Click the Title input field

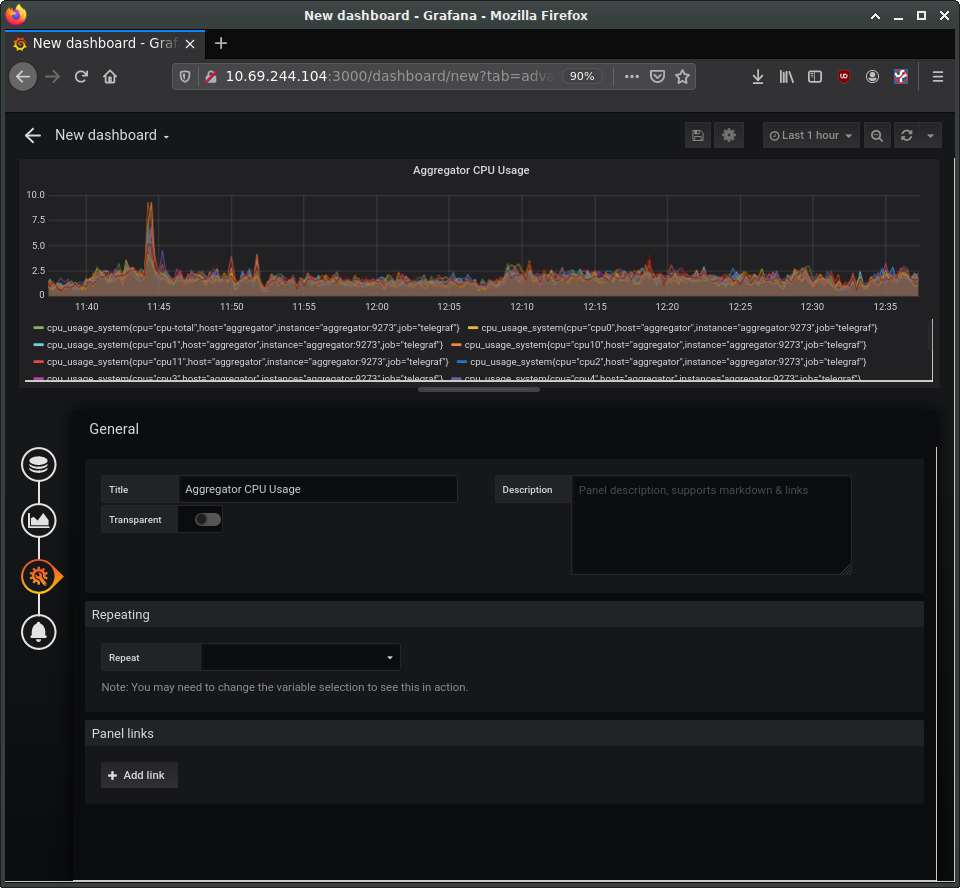tap(318, 489)
